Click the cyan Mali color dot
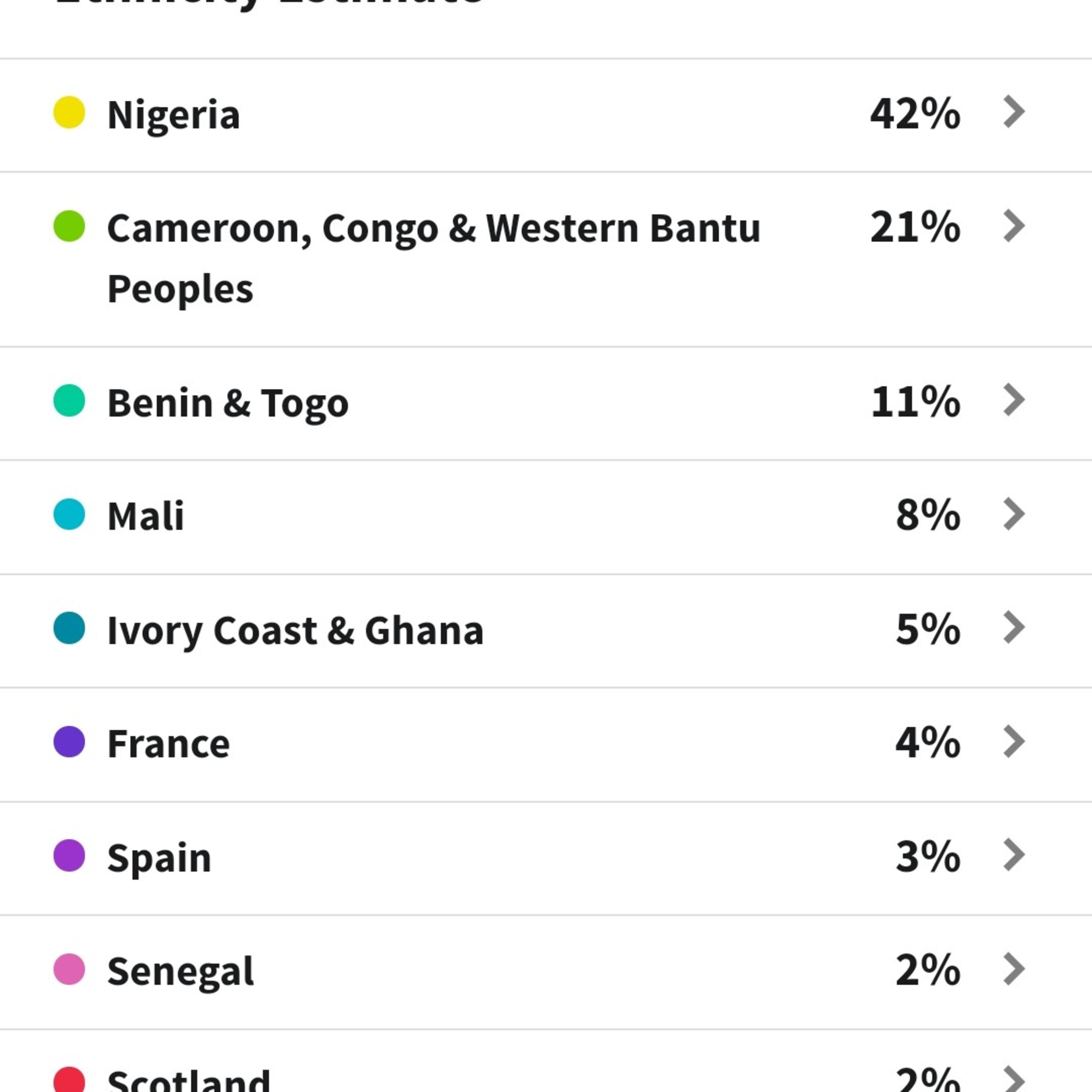 69,514
